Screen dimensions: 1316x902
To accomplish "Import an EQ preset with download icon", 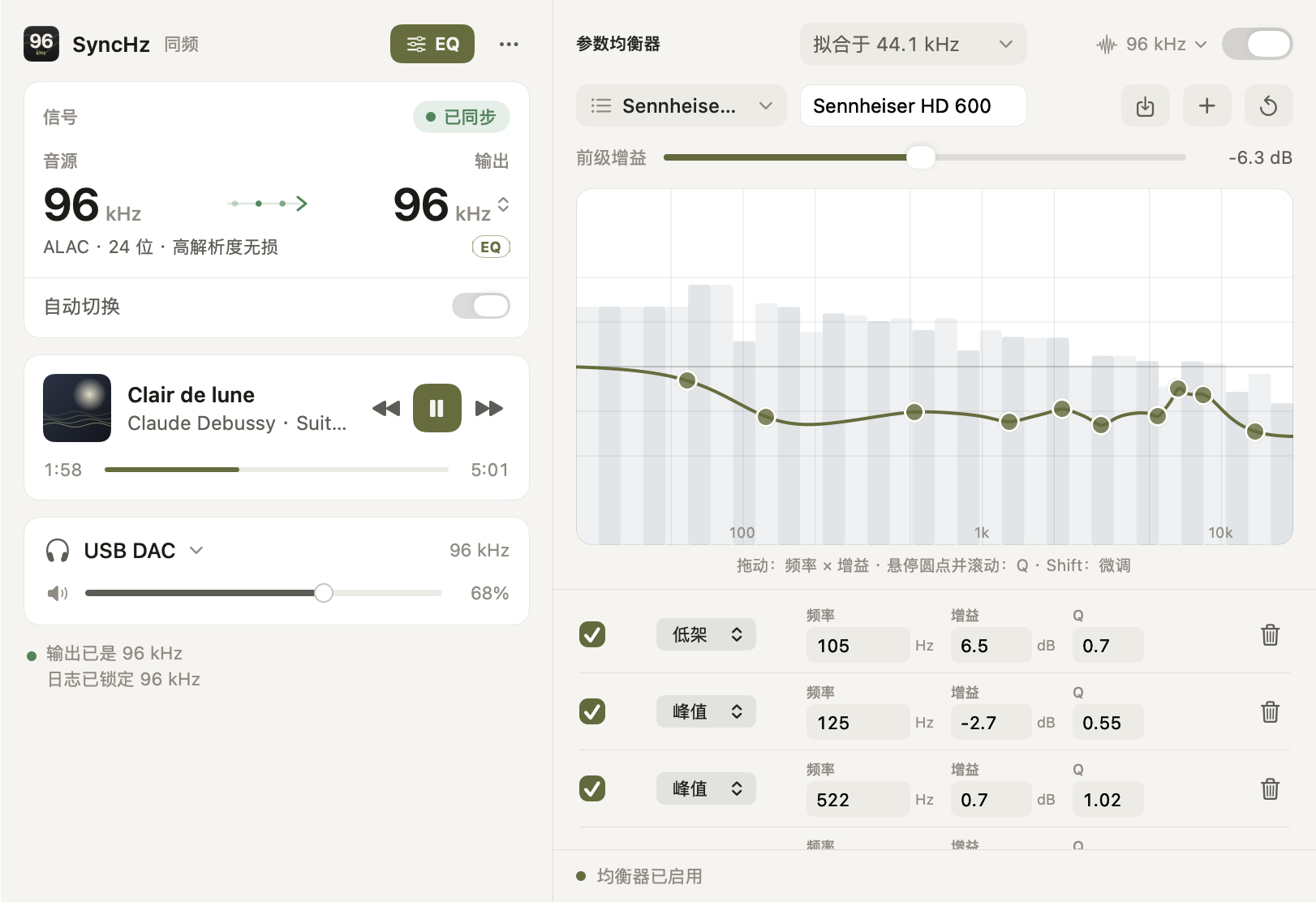I will (1146, 105).
